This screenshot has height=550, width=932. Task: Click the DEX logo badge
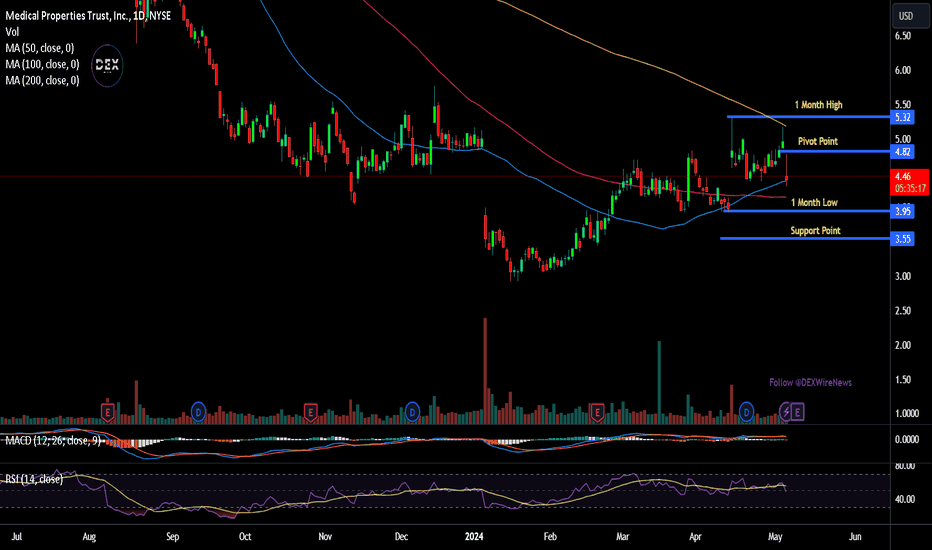tap(107, 65)
